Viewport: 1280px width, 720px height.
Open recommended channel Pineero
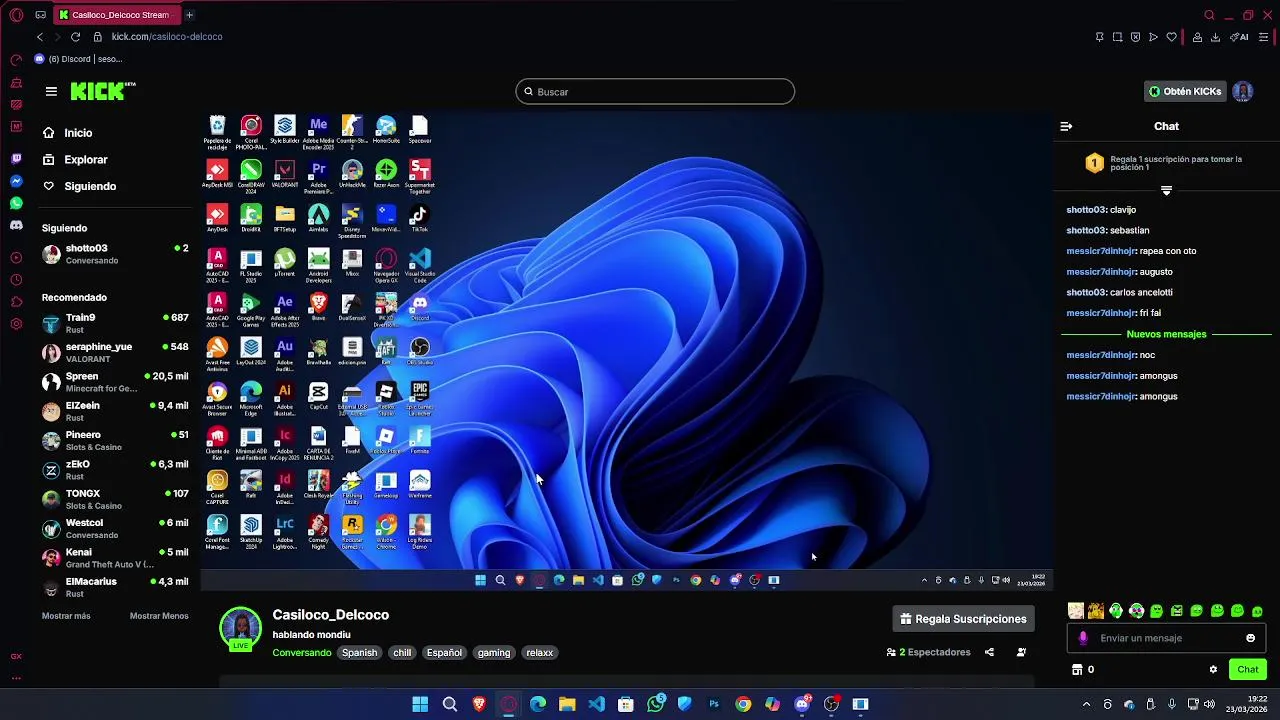point(114,441)
